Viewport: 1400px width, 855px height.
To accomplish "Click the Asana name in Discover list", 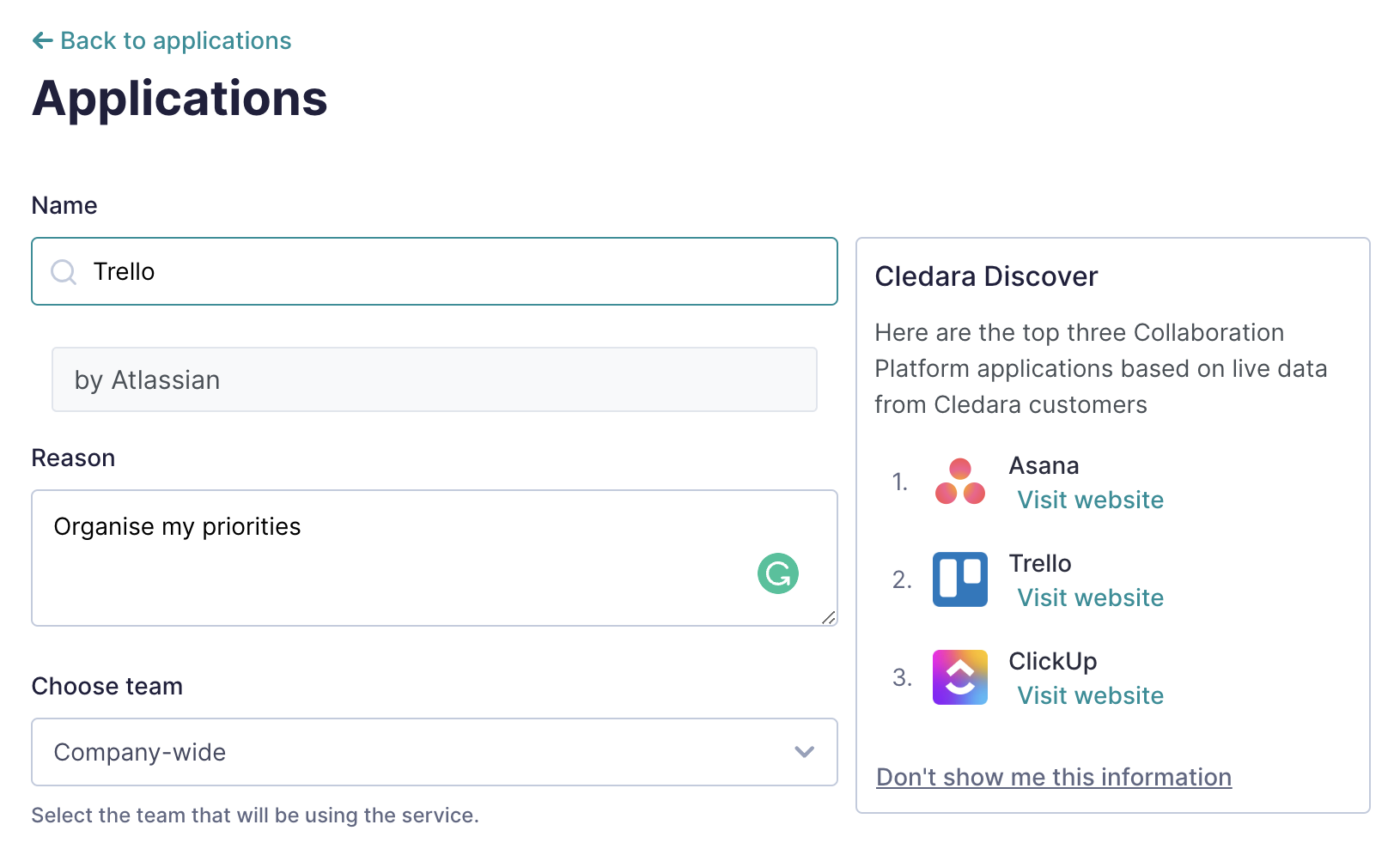I will coord(1044,465).
